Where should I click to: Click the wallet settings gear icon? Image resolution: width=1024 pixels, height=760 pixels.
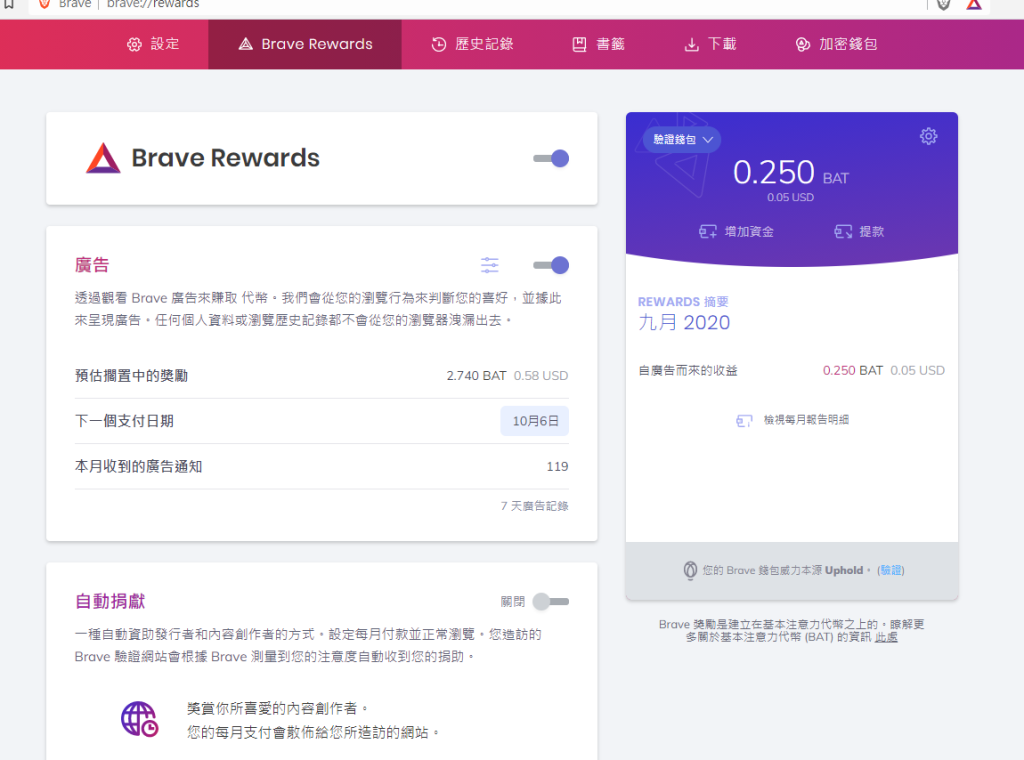(929, 136)
